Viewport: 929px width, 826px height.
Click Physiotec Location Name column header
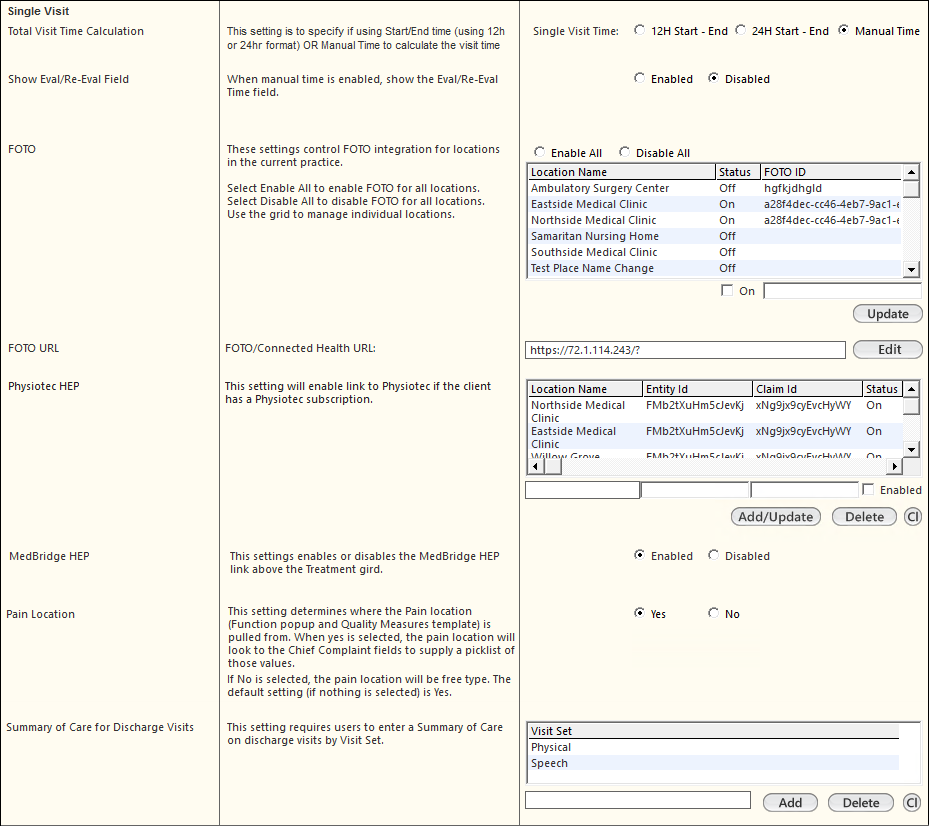point(585,389)
